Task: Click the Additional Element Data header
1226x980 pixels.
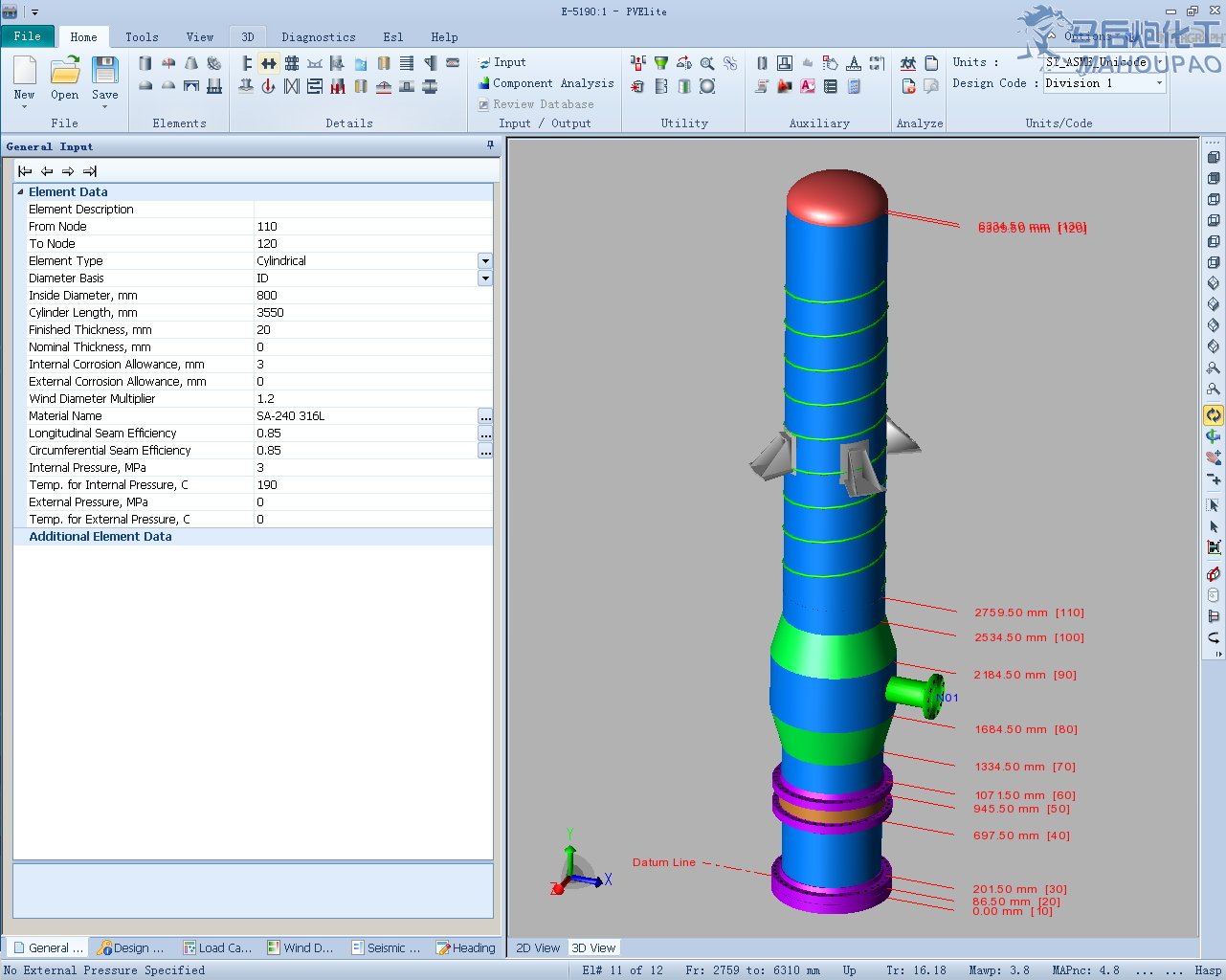Action: tap(100, 537)
